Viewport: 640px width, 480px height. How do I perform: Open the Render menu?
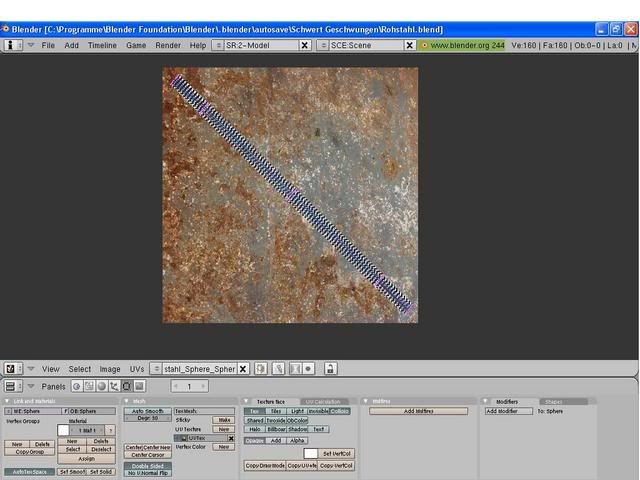coord(168,45)
